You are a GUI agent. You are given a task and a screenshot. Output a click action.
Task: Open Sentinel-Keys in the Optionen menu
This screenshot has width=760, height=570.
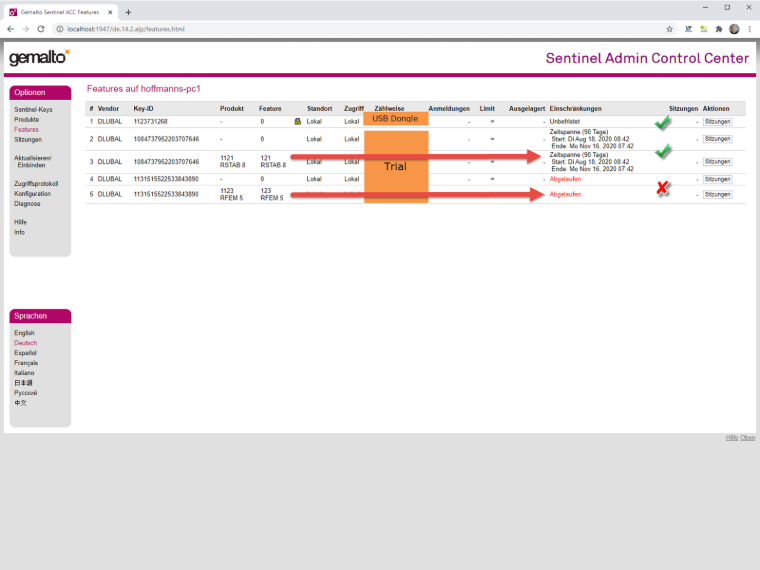(x=33, y=110)
